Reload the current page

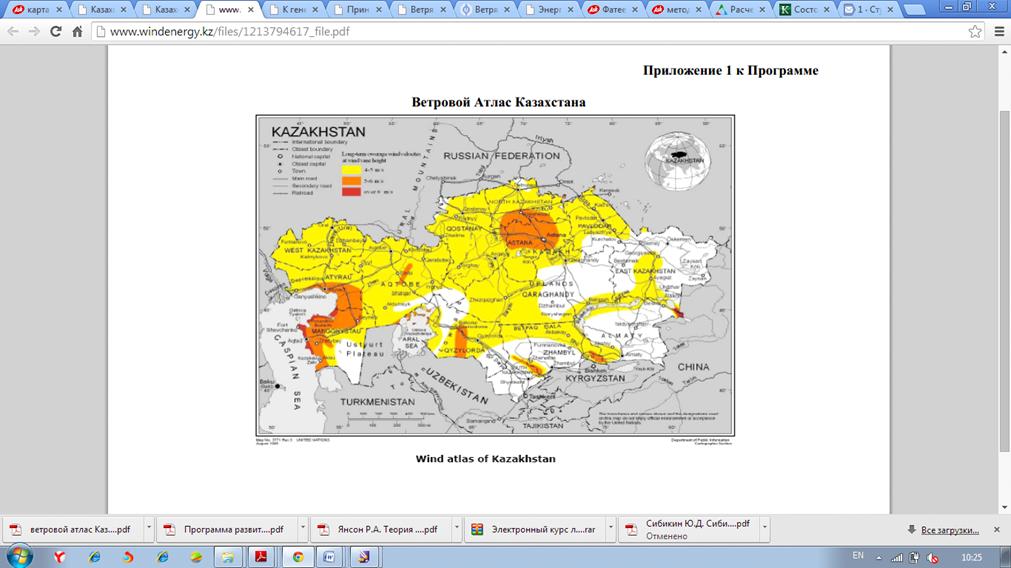pos(54,31)
